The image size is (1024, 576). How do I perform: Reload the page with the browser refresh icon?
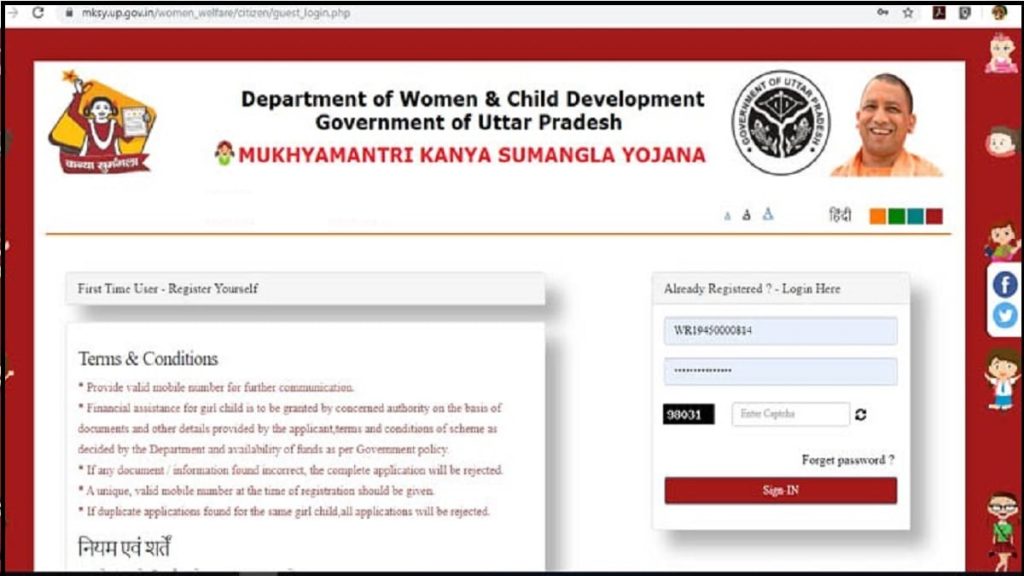tap(38, 12)
